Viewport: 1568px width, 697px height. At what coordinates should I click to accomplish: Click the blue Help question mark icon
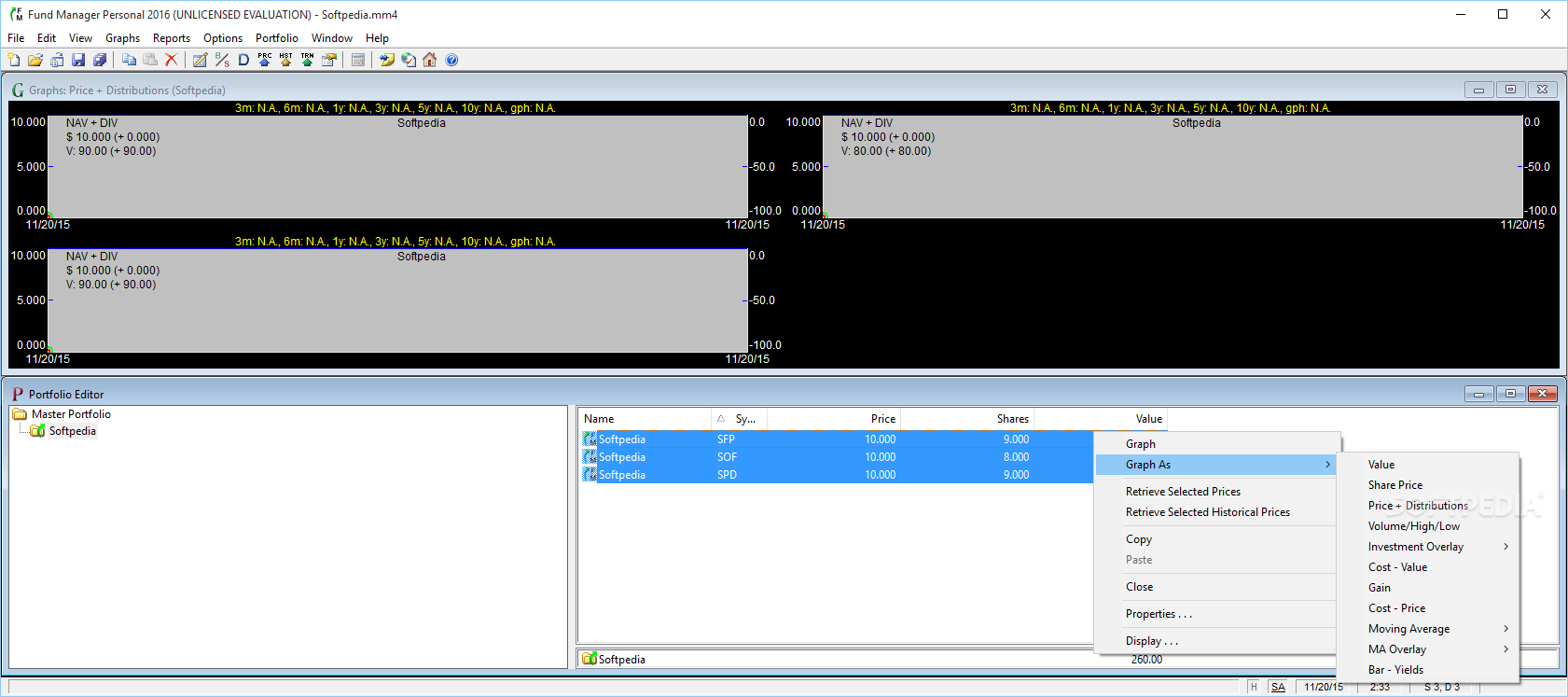coord(451,60)
